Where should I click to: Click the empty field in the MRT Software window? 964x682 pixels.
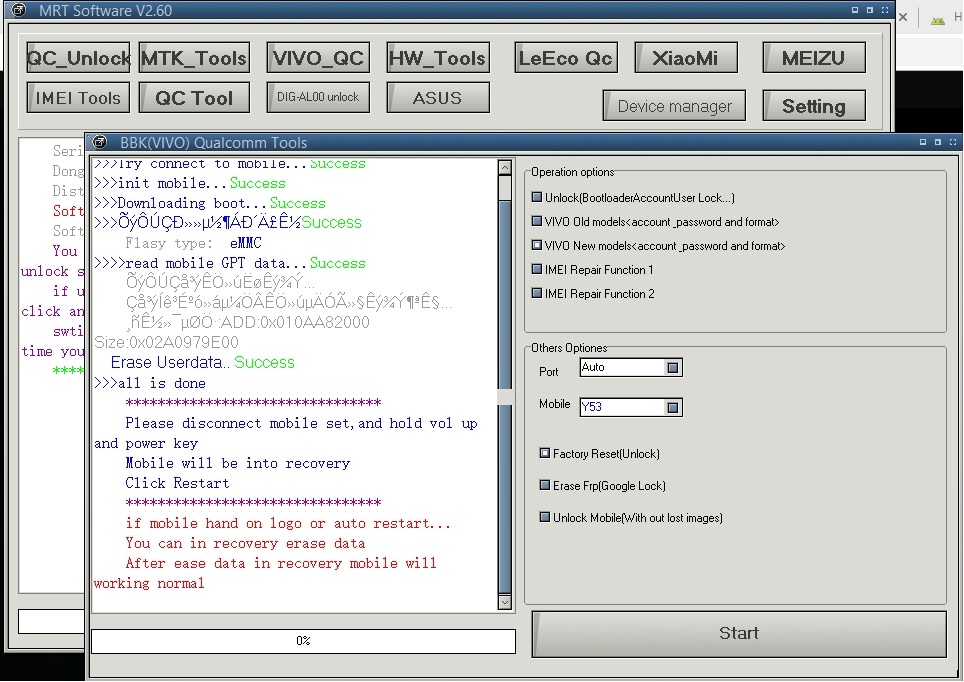52,621
